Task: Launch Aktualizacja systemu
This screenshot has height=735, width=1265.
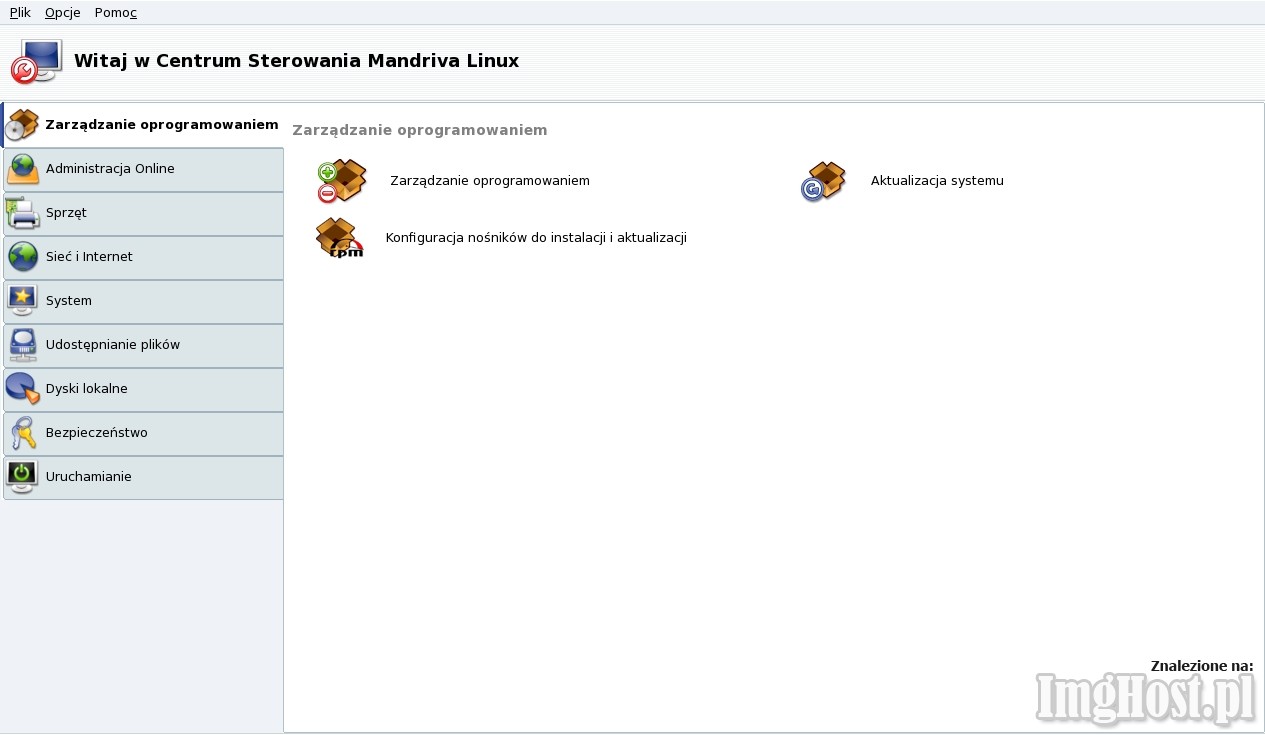Action: (937, 181)
